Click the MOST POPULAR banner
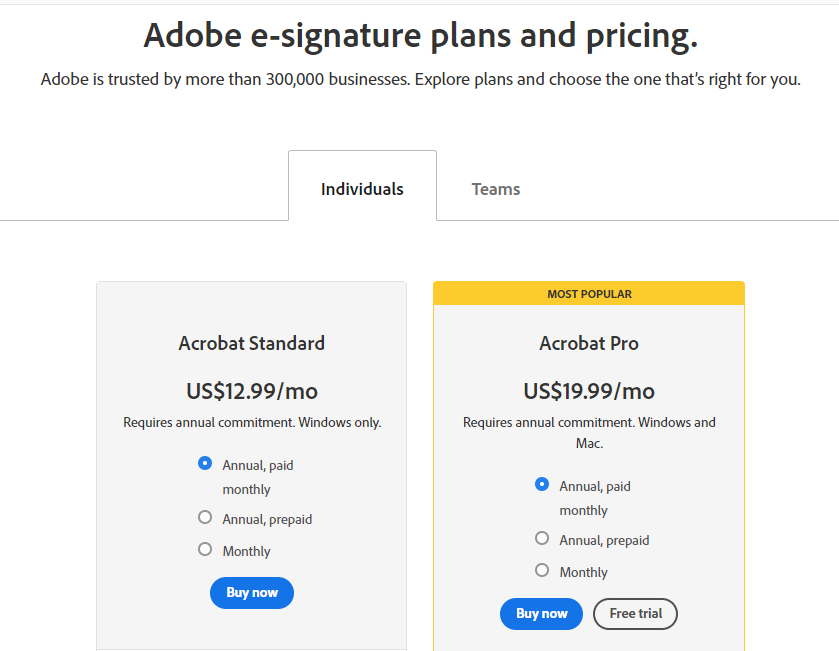 coord(588,293)
